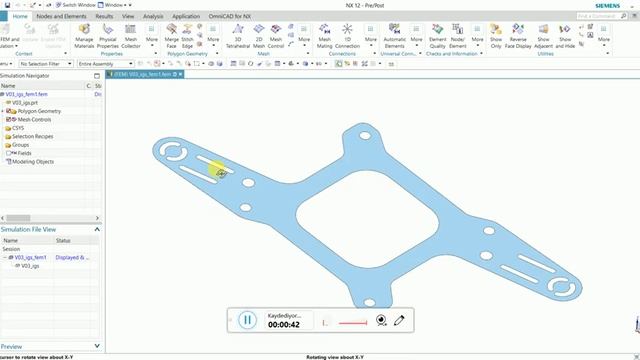Pause the screen recording
This screenshot has height=360, width=640.
pyautogui.click(x=247, y=320)
